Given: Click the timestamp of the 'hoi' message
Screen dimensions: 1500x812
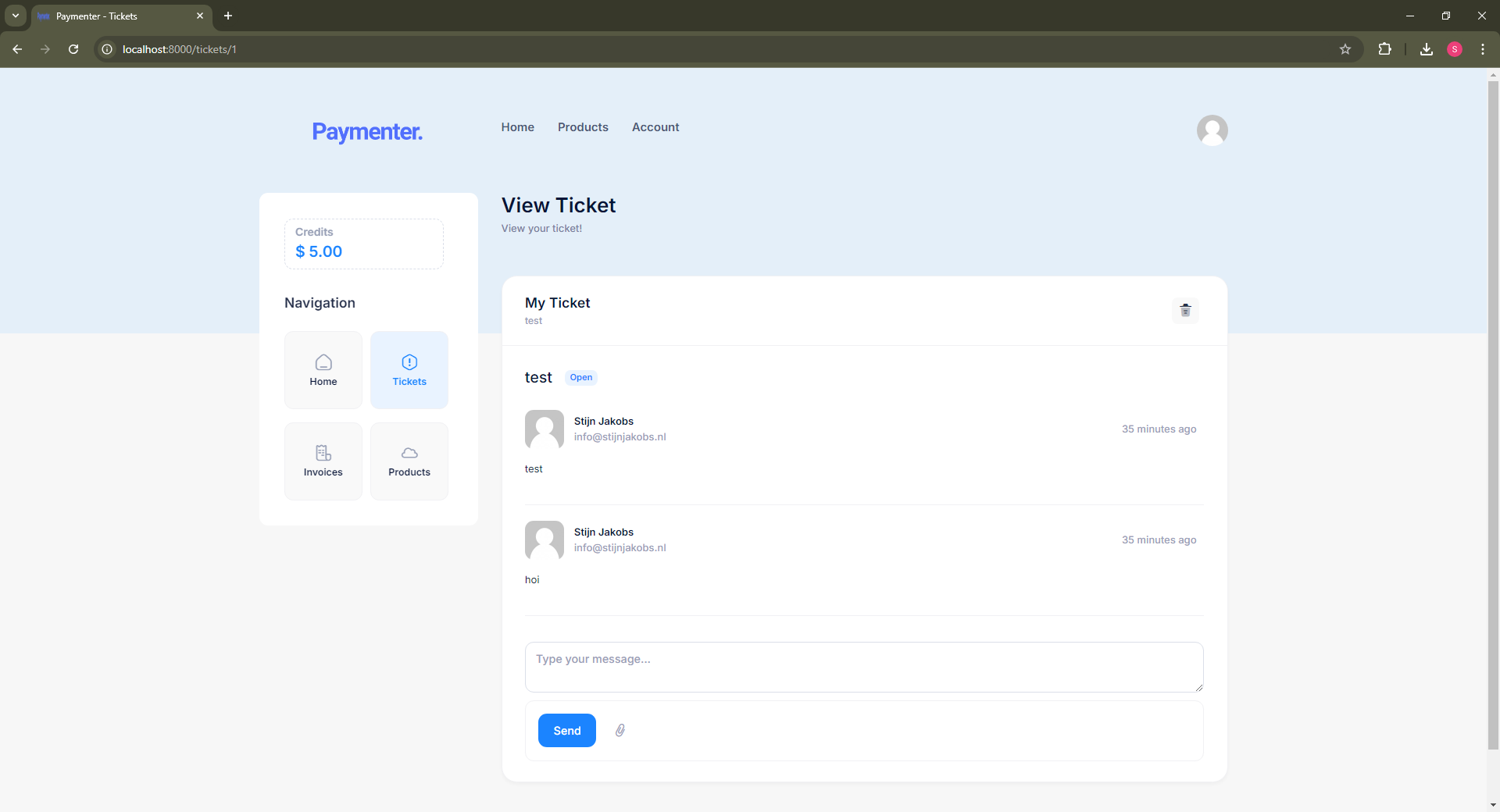Looking at the screenshot, I should point(1159,540).
